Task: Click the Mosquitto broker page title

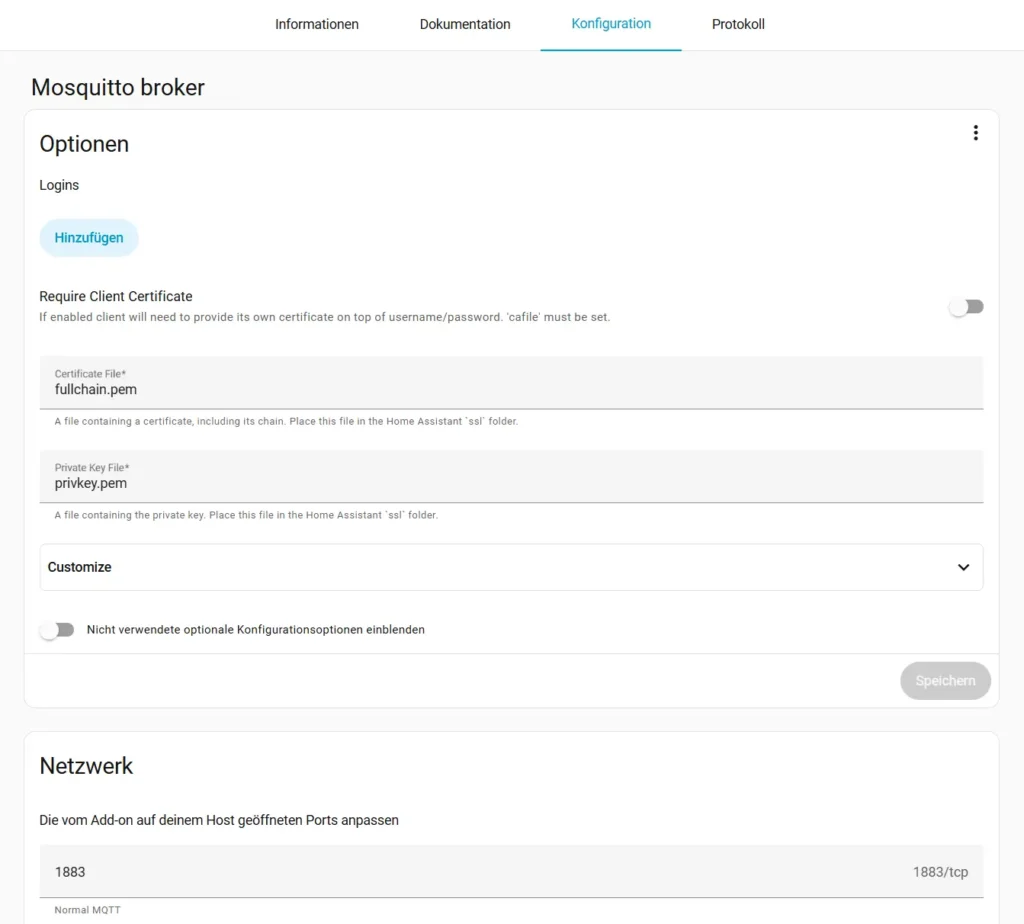Action: pos(118,87)
